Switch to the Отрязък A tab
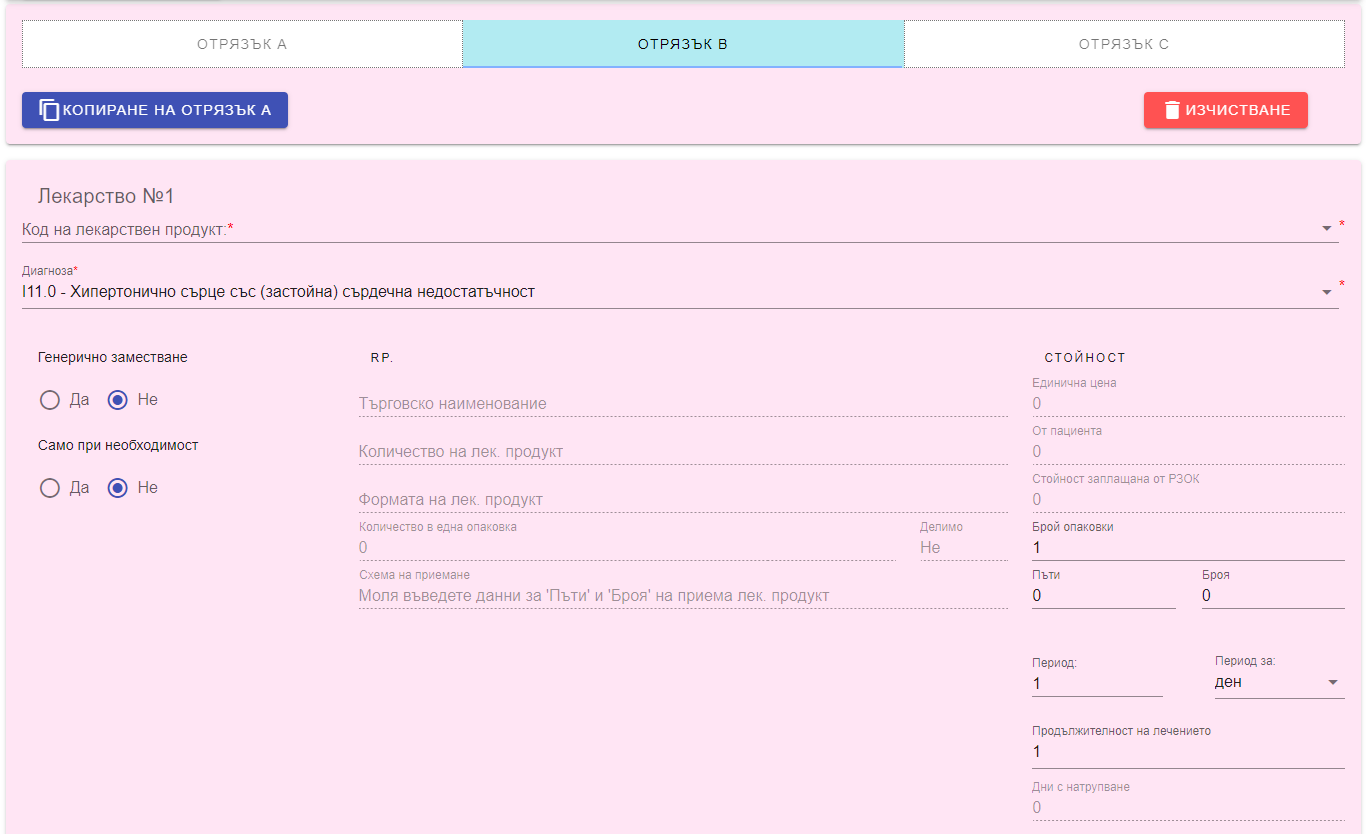This screenshot has height=834, width=1366. tap(242, 44)
